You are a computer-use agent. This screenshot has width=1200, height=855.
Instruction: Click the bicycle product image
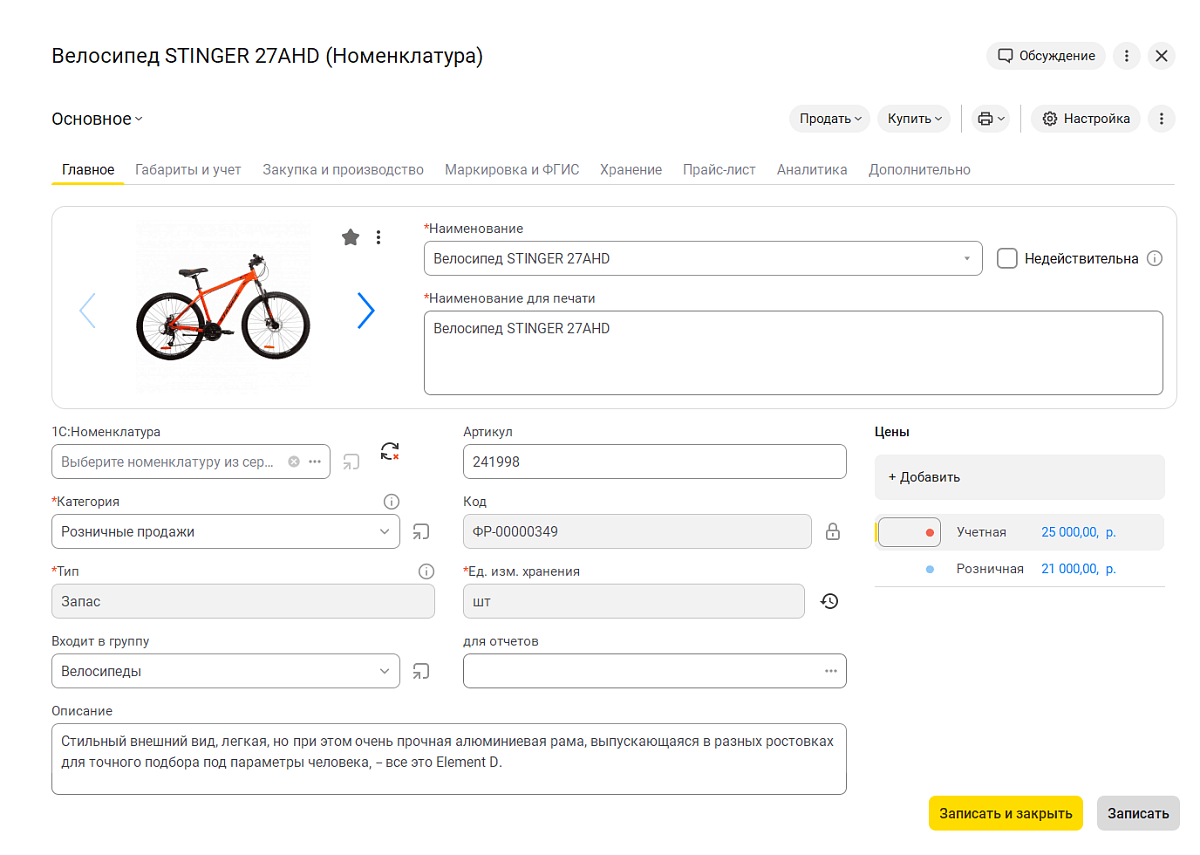(223, 309)
